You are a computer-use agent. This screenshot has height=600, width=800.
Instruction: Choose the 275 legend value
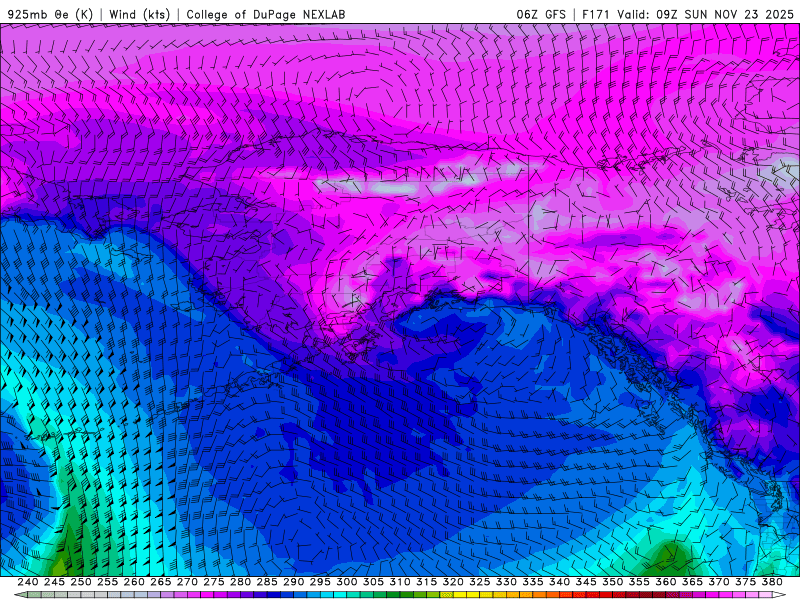(214, 582)
